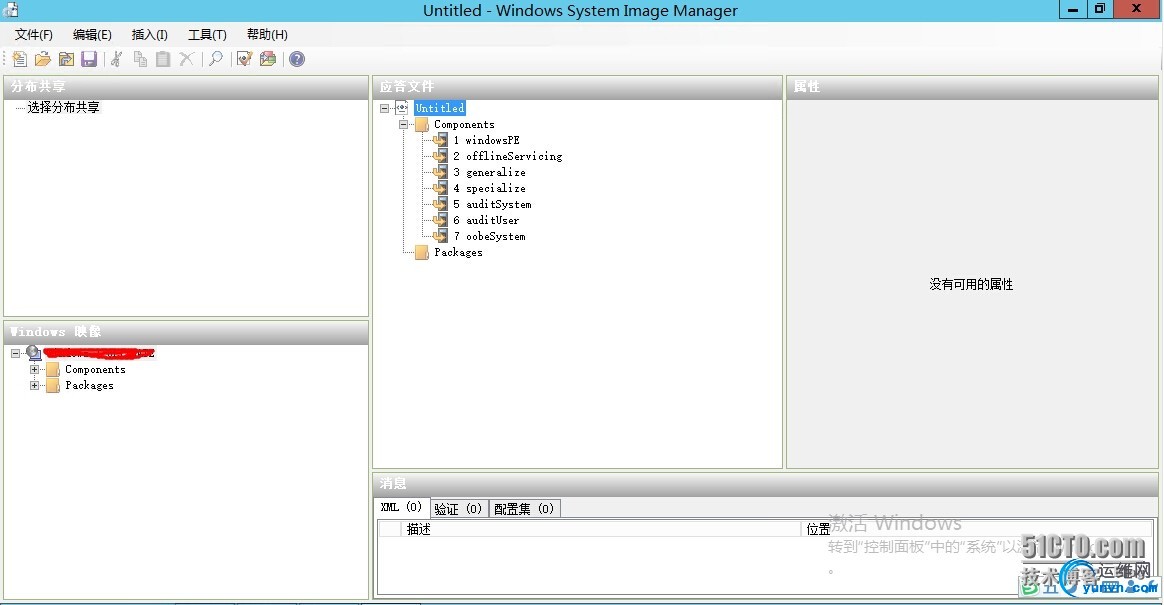Open Find with the magnifier icon
1164x605 pixels.
(x=216, y=59)
